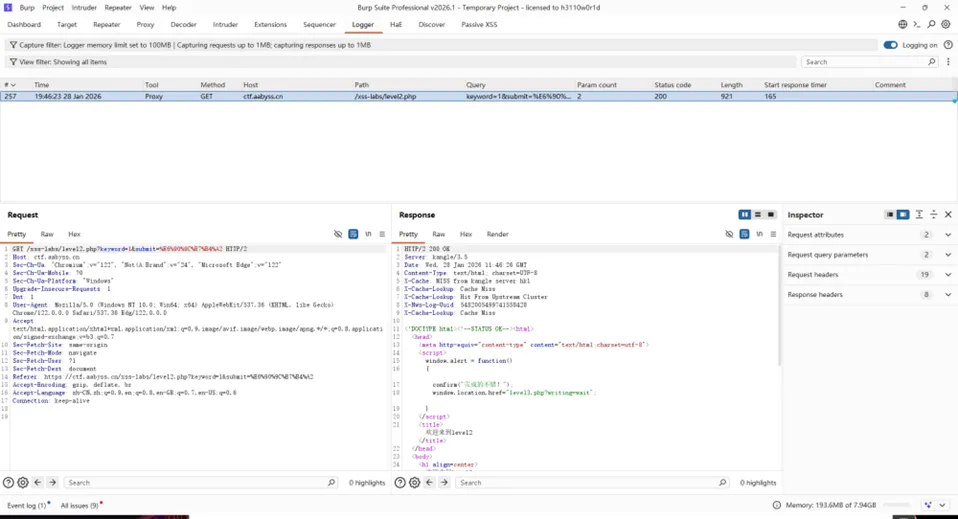The height and width of the screenshot is (519, 958).
Task: Click the top-right global search magnifier
Action: click(x=931, y=24)
